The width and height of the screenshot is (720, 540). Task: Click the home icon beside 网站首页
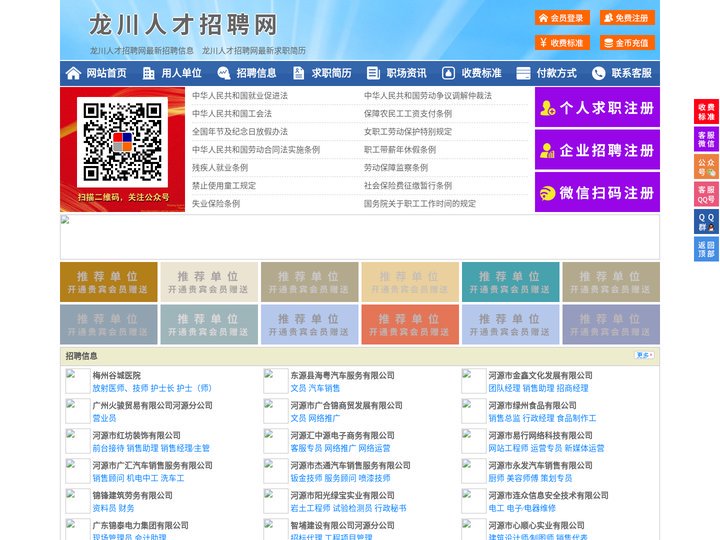pos(73,73)
